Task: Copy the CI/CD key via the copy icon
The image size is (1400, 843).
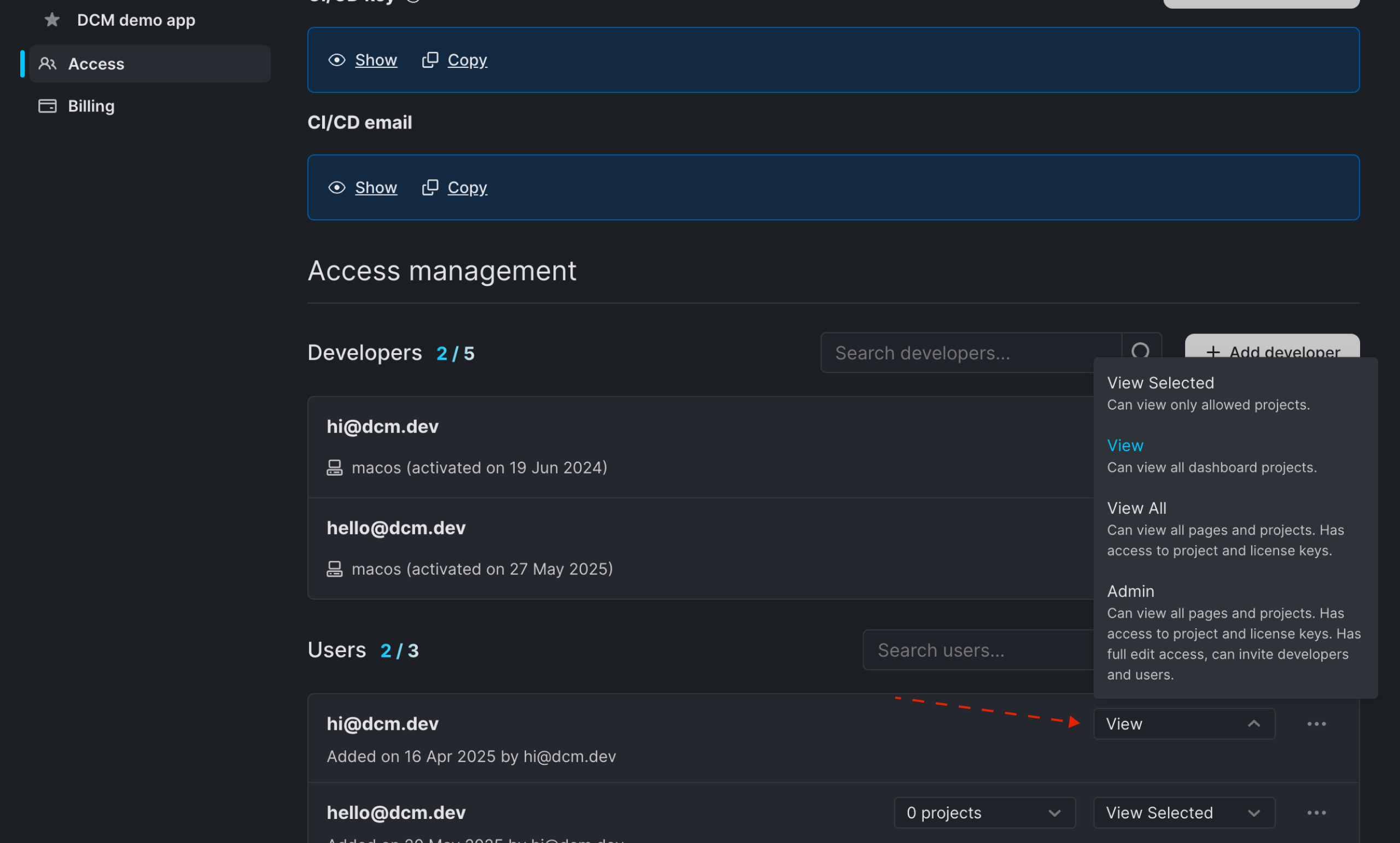Action: 430,60
